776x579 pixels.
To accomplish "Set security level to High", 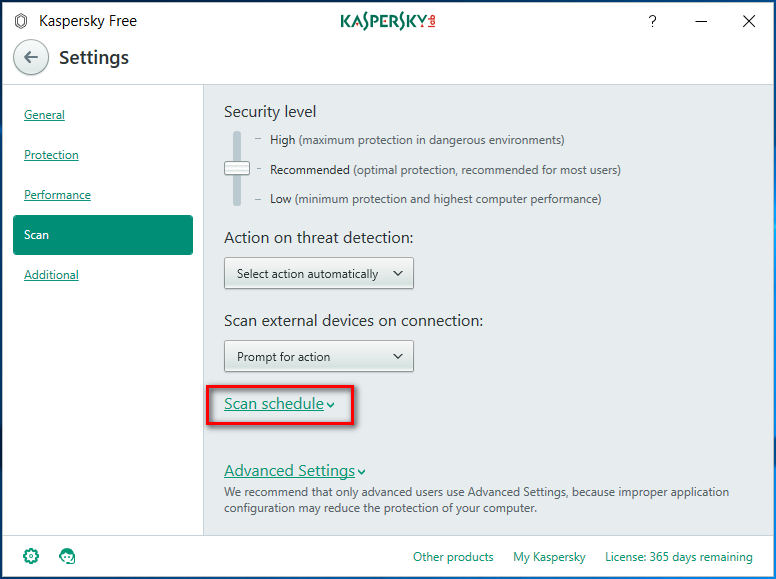I will [x=282, y=140].
